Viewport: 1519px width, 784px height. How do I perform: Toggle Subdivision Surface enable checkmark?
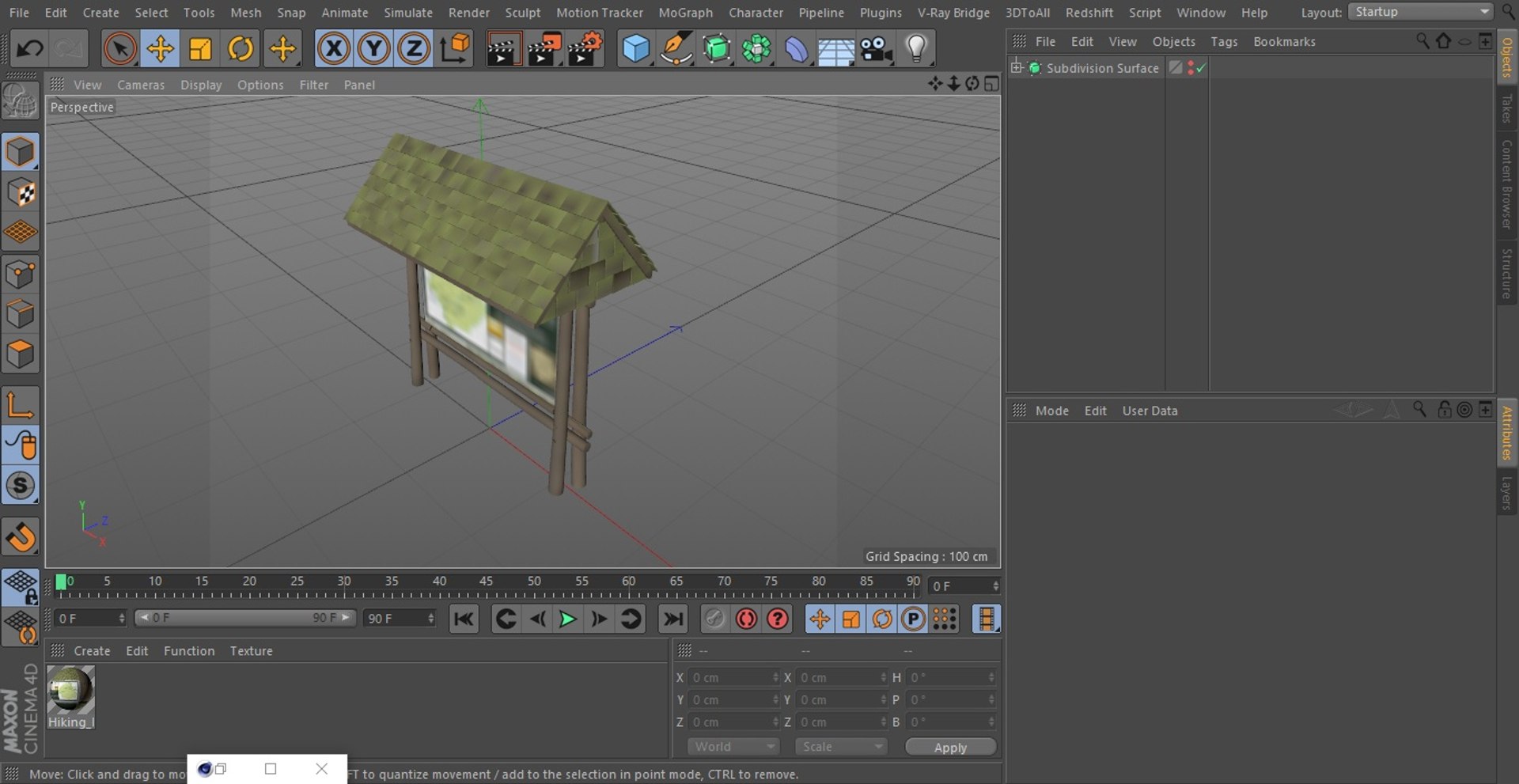click(1201, 68)
